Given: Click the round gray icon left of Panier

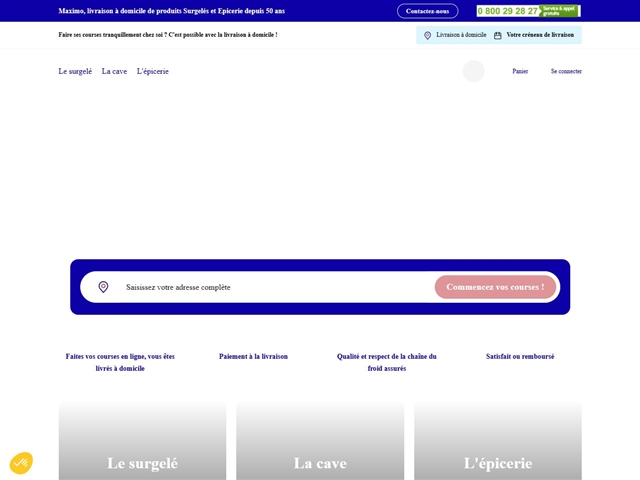Looking at the screenshot, I should [x=473, y=71].
